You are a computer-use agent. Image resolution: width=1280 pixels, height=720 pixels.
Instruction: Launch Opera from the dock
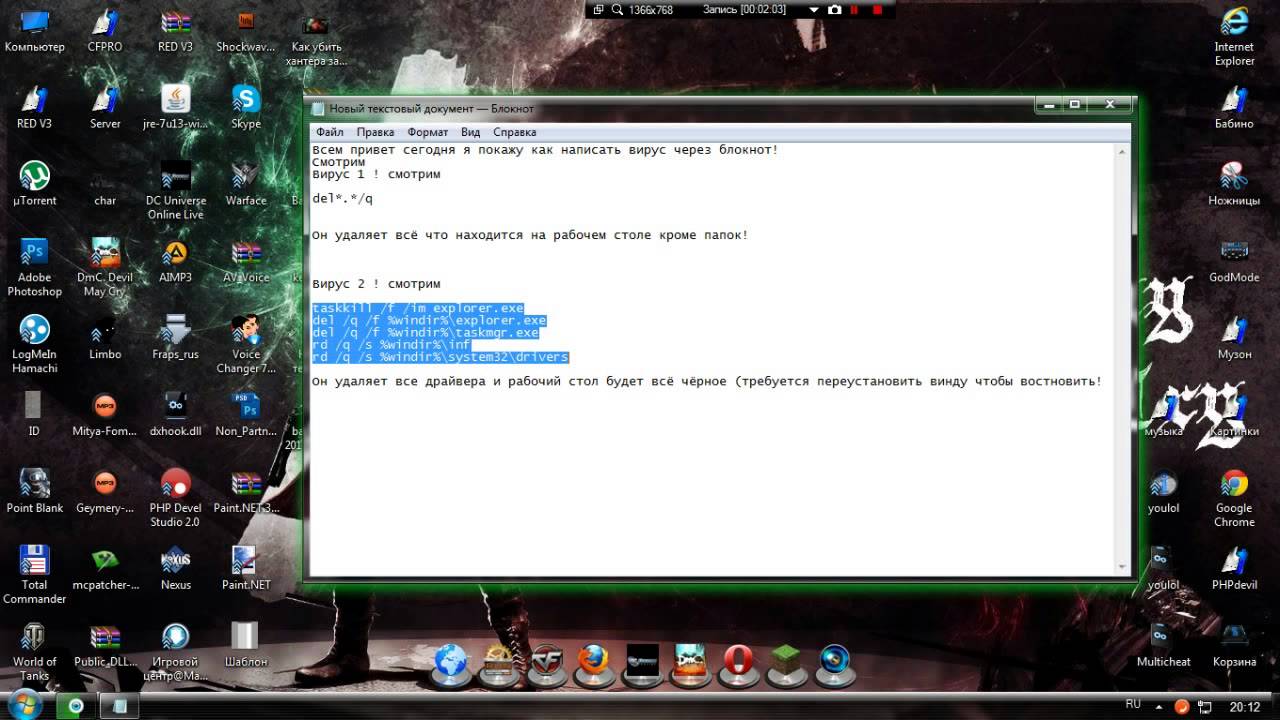[x=738, y=661]
